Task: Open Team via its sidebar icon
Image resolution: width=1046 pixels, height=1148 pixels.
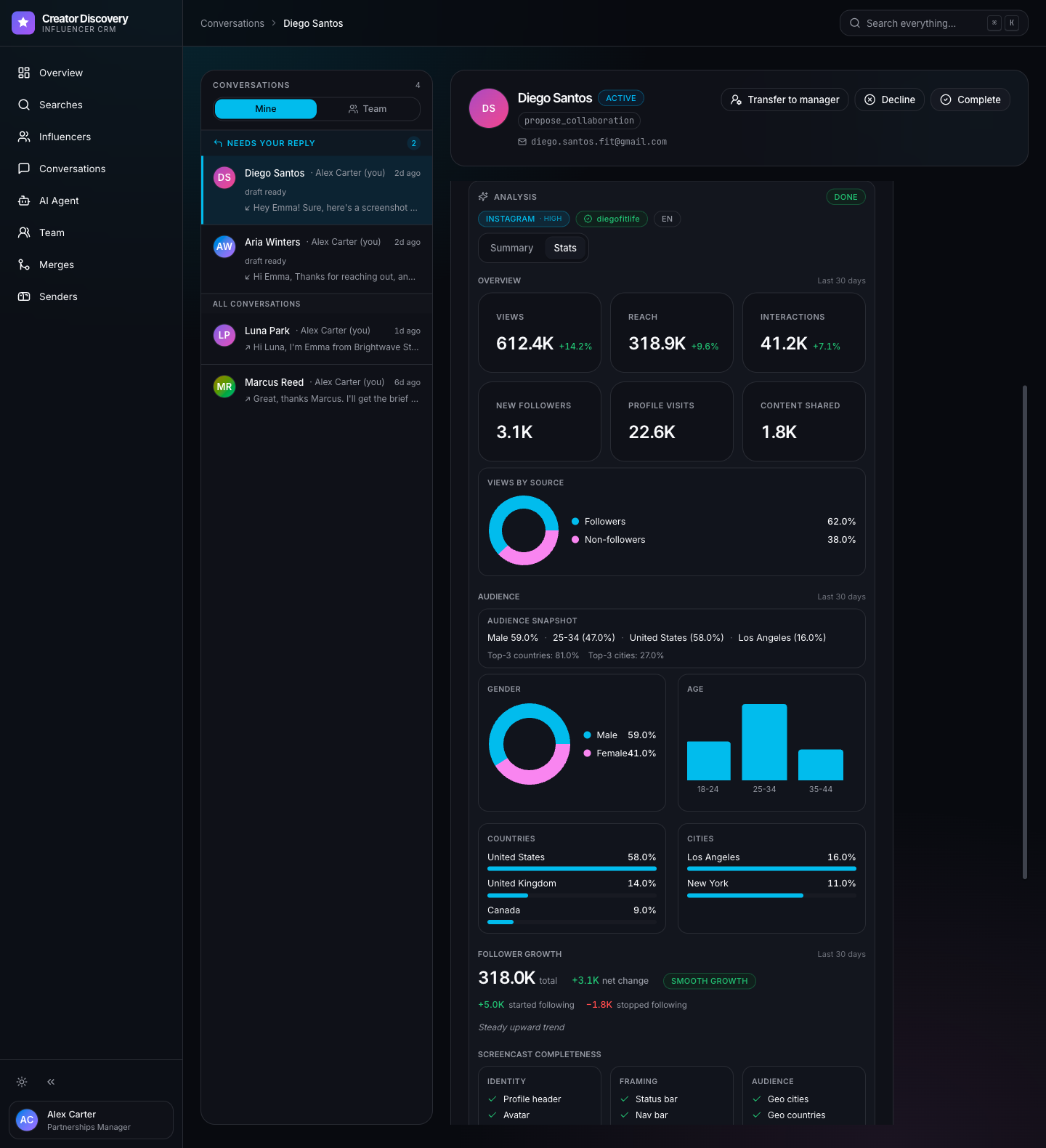Action: 24,233
